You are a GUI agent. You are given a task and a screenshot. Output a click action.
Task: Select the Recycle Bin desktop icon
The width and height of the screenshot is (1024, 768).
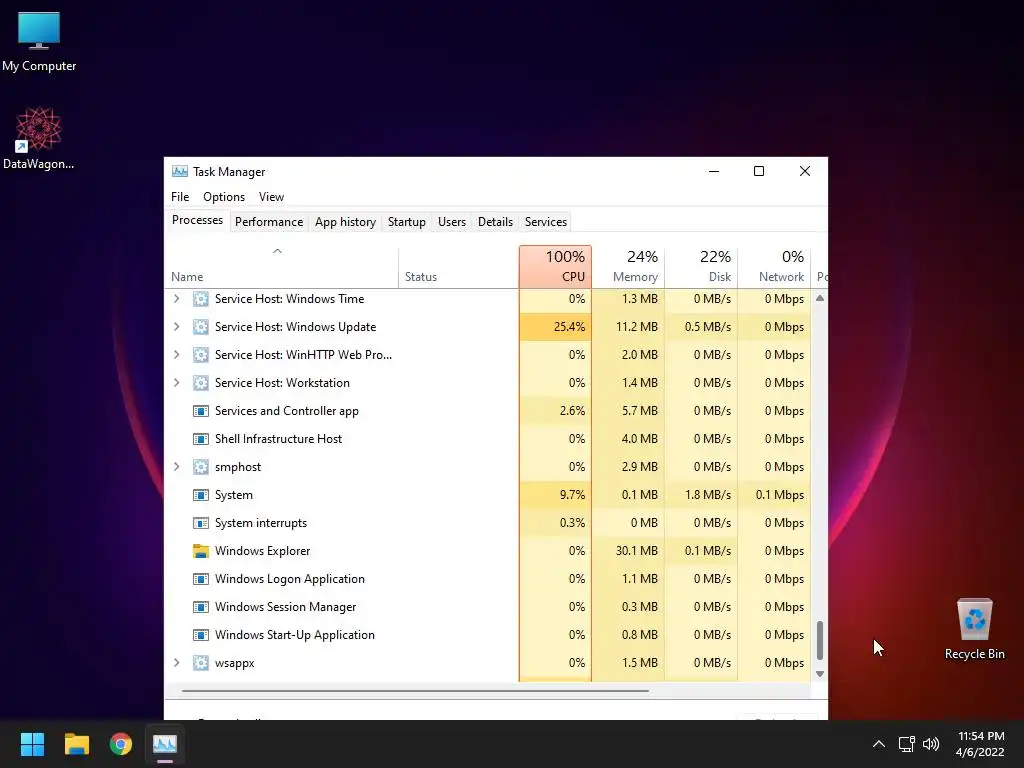[x=974, y=630]
